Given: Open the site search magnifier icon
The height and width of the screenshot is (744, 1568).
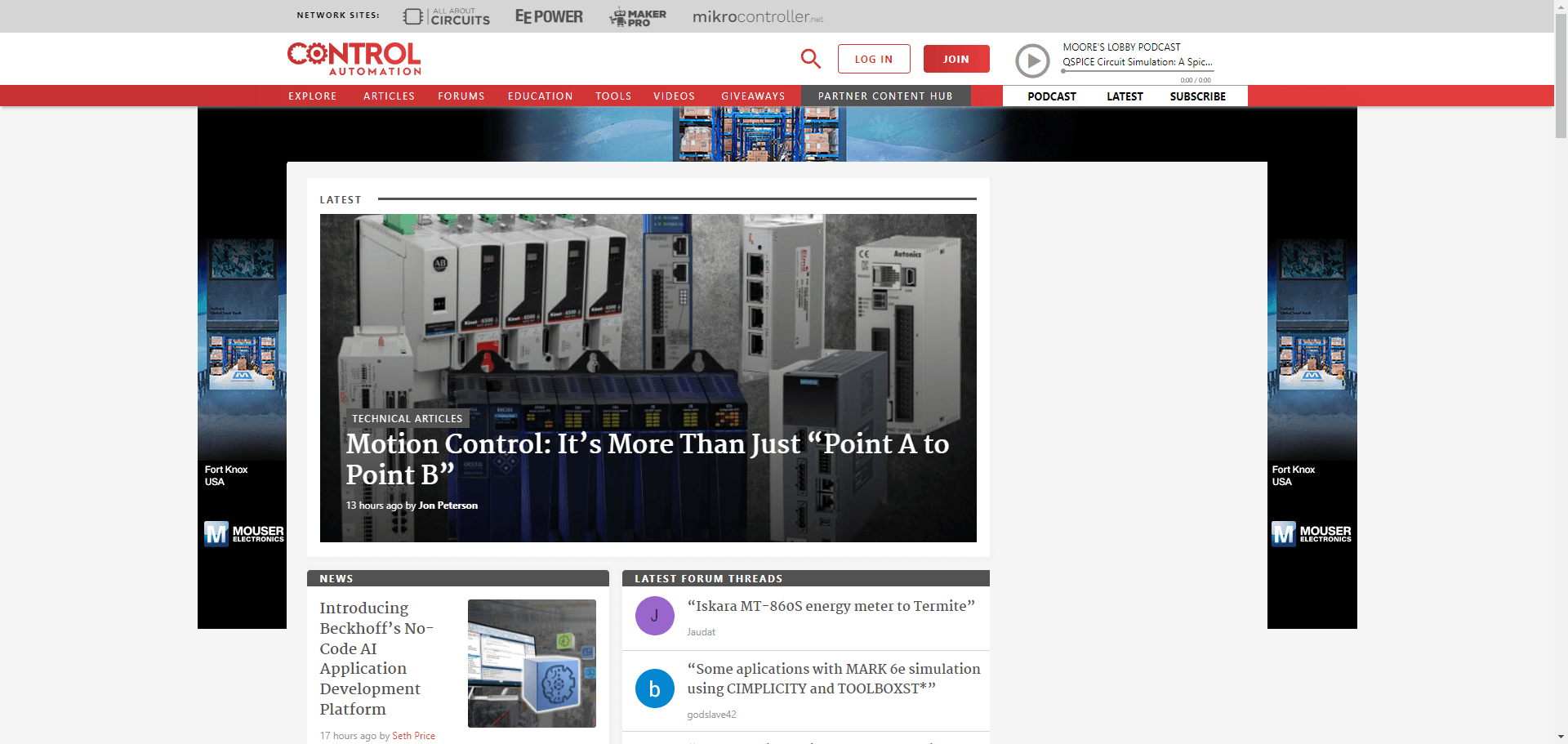Looking at the screenshot, I should (x=810, y=59).
